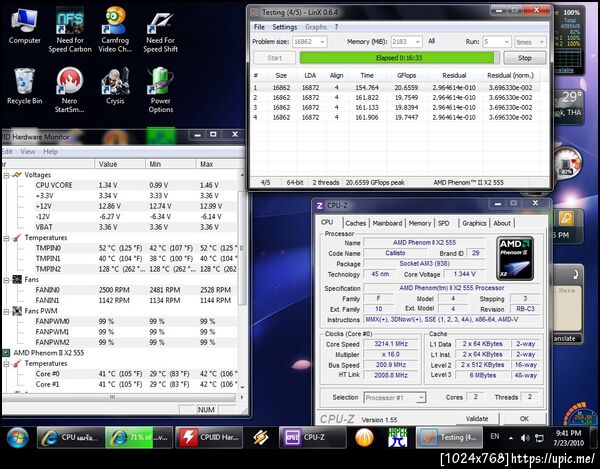600x469 pixels.
Task: Click the All memory button in LinX
Action: point(431,41)
